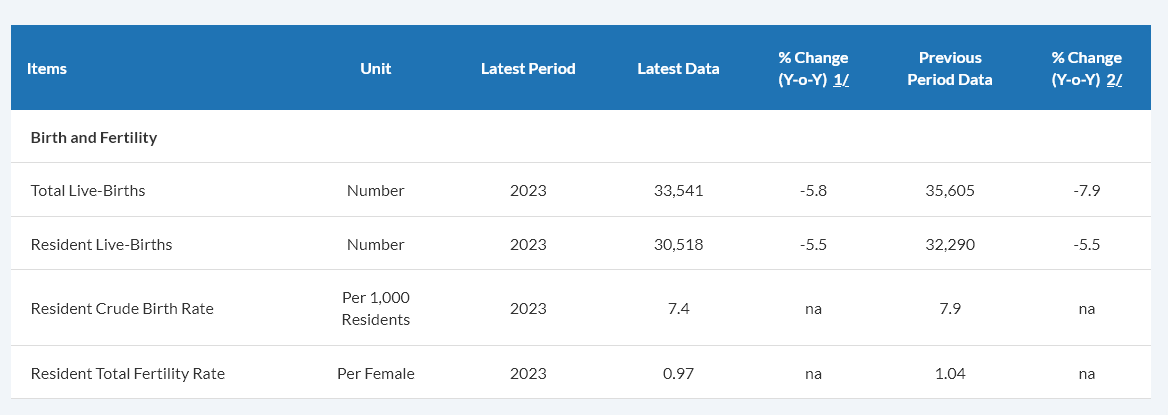The width and height of the screenshot is (1168, 415).
Task: Click the Birth and Fertility section heading
Action: (94, 137)
